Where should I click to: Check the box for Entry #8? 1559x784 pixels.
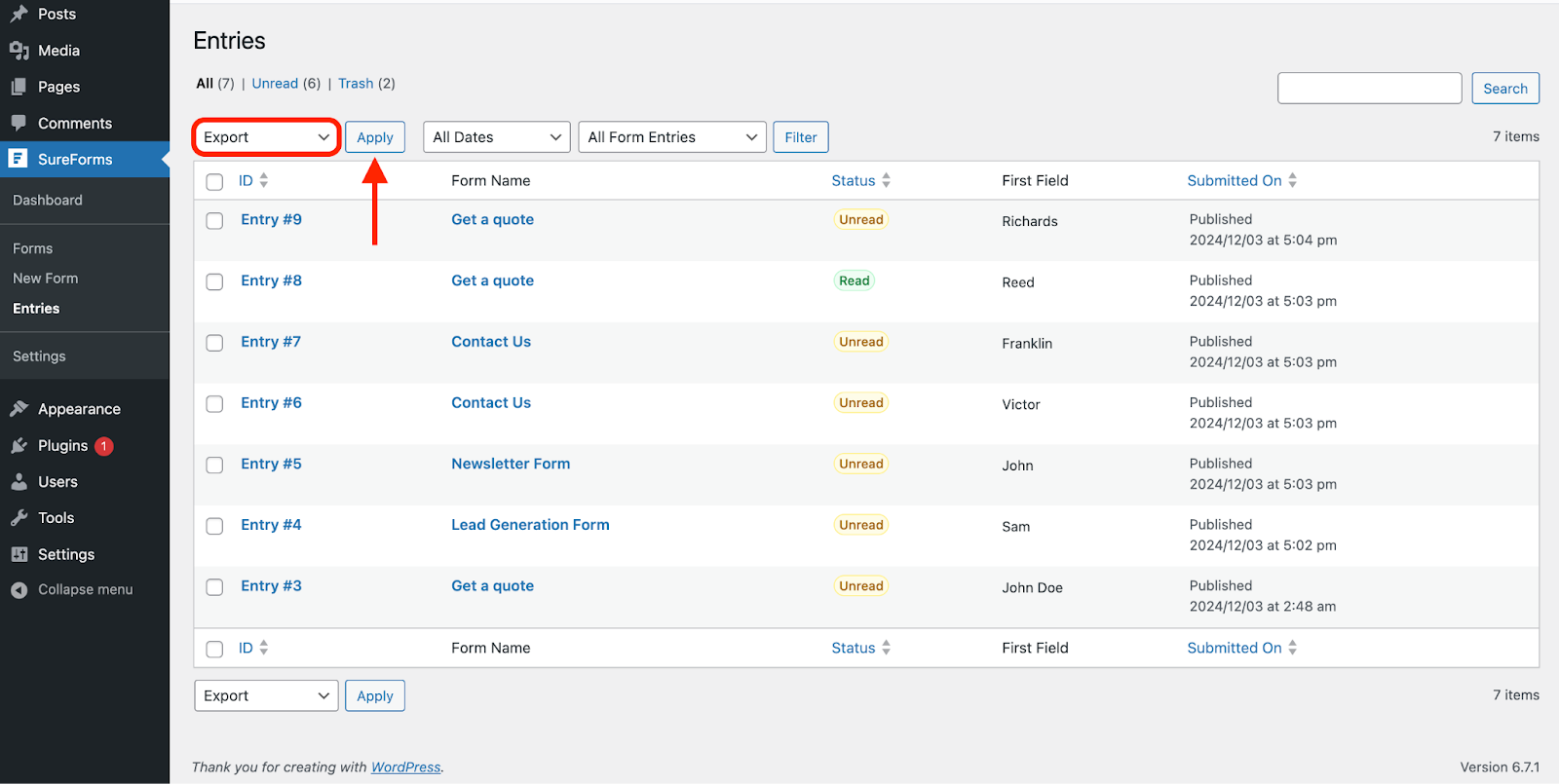[x=215, y=282]
